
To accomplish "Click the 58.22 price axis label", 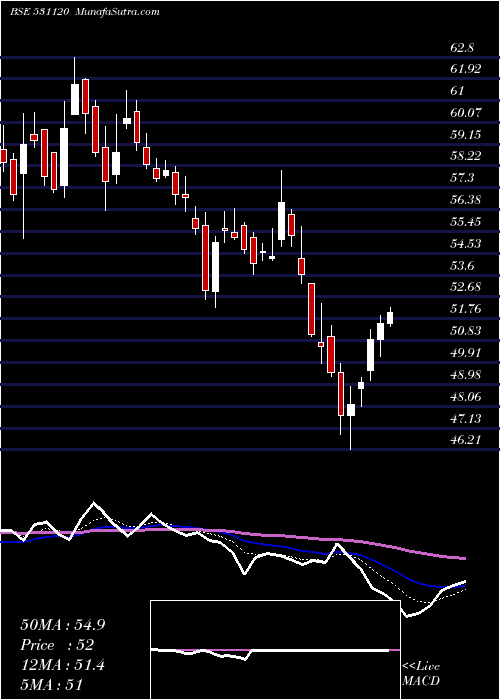I will click(x=466, y=156).
